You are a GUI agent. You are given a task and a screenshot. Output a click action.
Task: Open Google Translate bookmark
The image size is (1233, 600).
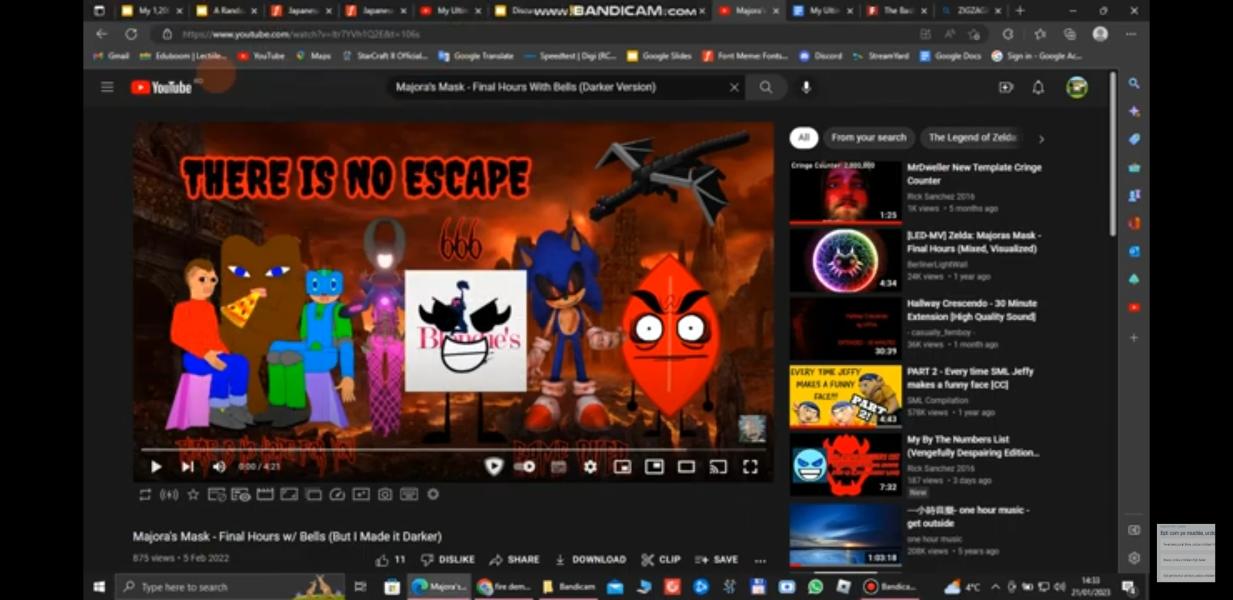[x=476, y=56]
